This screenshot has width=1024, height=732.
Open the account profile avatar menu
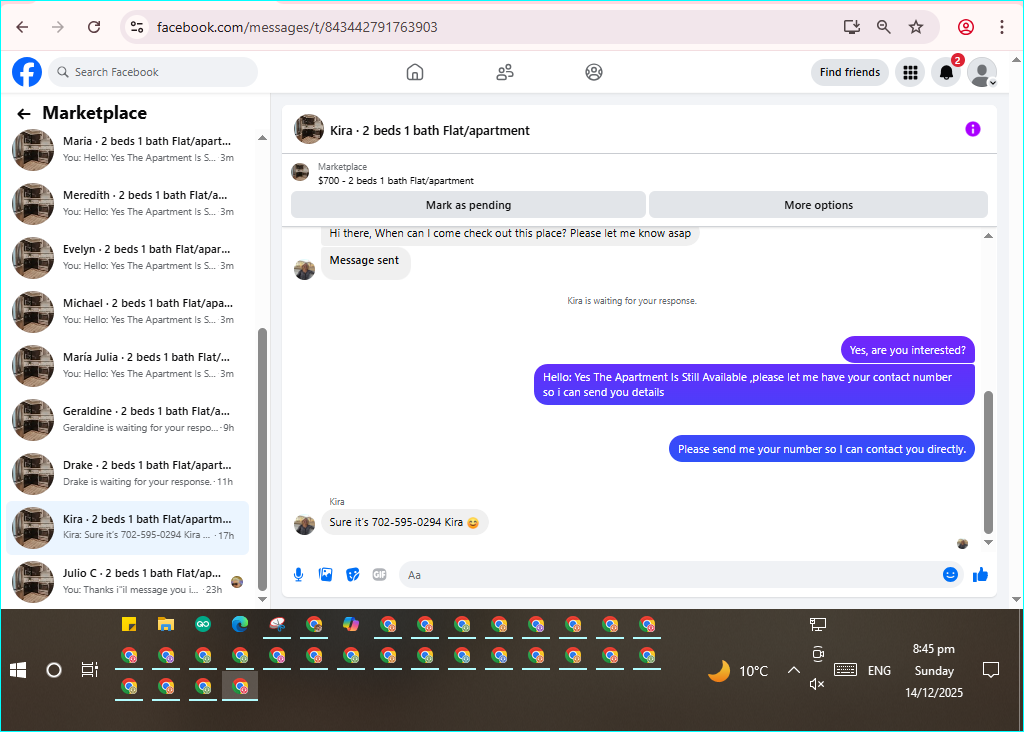click(982, 72)
